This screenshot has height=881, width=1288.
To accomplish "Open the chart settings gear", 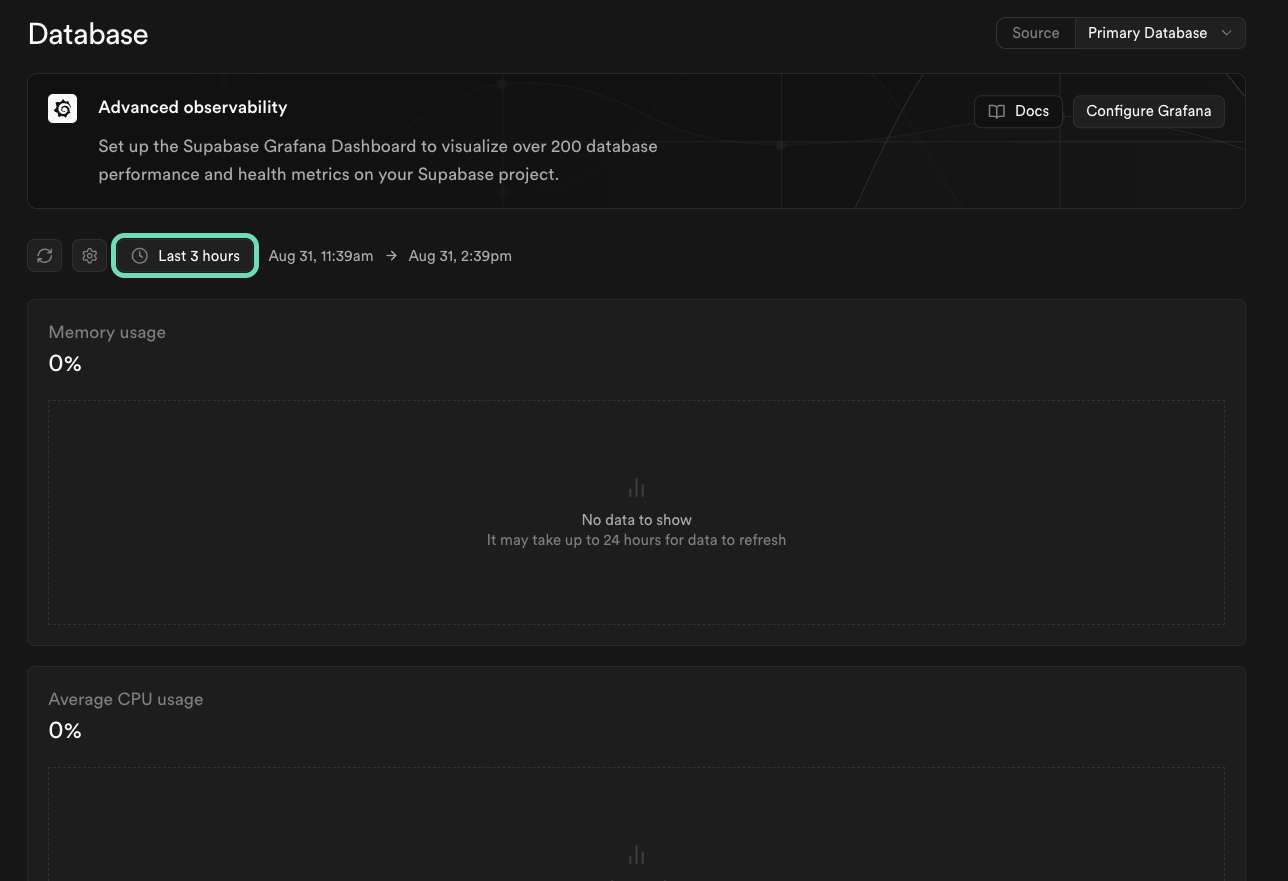I will point(89,256).
